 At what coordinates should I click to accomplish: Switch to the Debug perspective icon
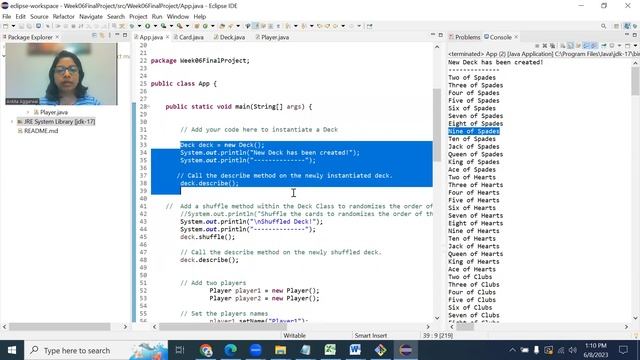tap(635, 26)
